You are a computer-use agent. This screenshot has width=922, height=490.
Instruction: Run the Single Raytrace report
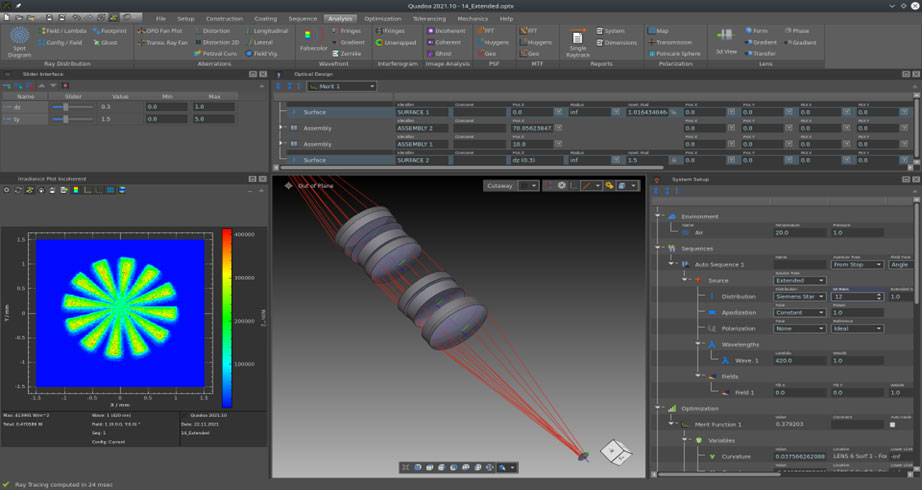click(578, 42)
